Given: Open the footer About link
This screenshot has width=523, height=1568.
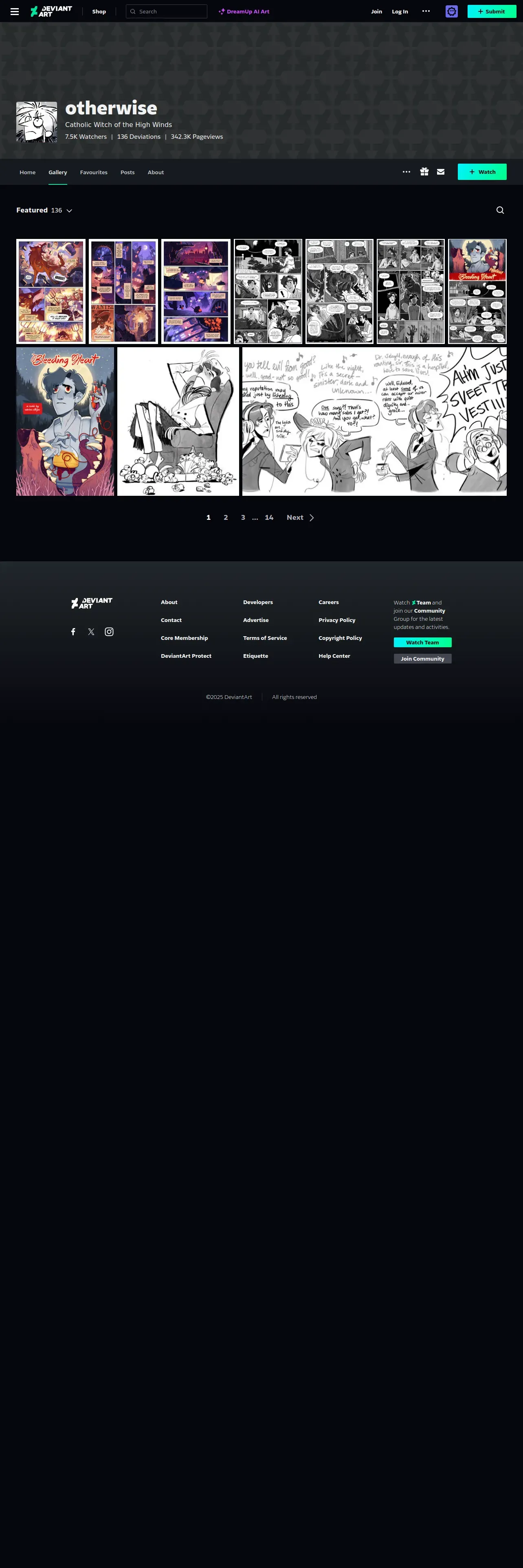Looking at the screenshot, I should coord(169,602).
